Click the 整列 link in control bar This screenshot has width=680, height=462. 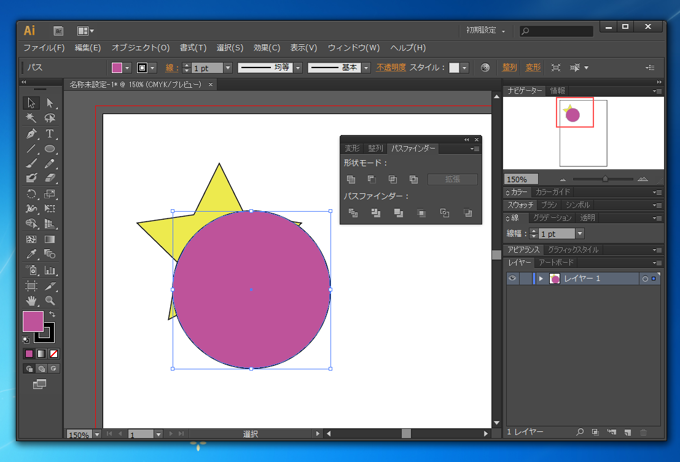click(x=510, y=68)
